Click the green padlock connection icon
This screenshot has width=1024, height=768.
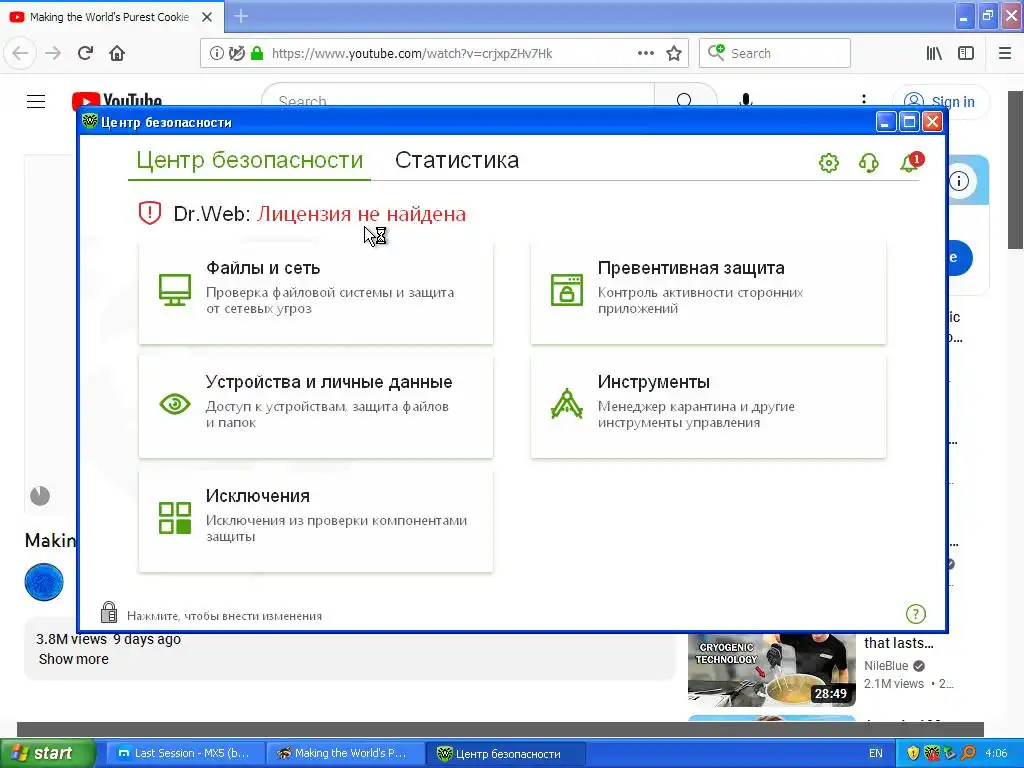click(x=257, y=53)
